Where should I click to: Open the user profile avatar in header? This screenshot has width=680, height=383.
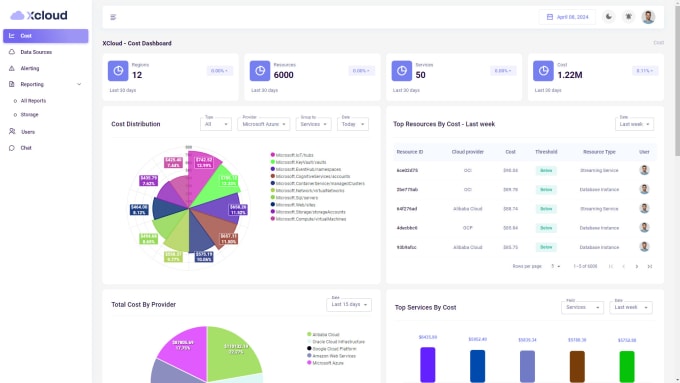click(648, 17)
